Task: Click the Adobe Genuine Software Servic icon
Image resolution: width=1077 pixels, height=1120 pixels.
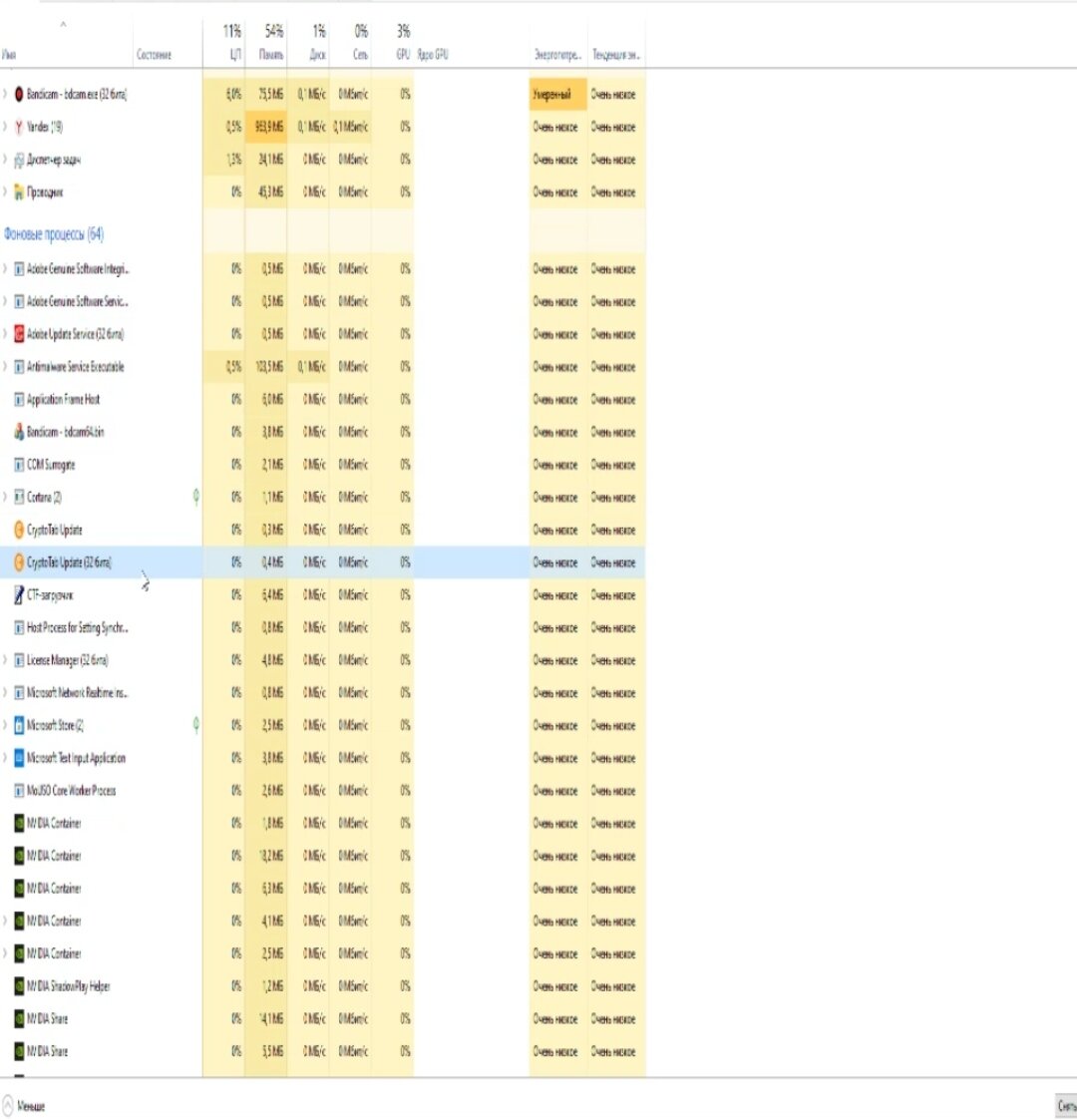Action: 19,302
